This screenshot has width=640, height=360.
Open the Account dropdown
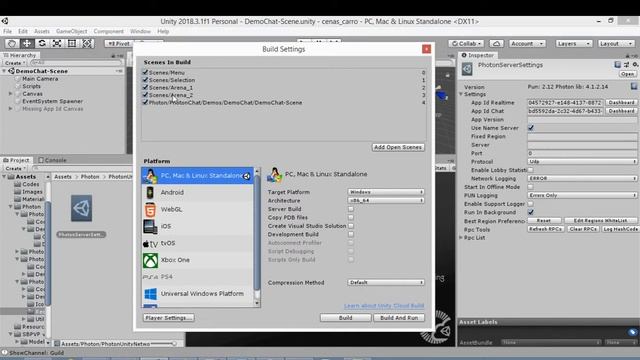click(x=527, y=43)
